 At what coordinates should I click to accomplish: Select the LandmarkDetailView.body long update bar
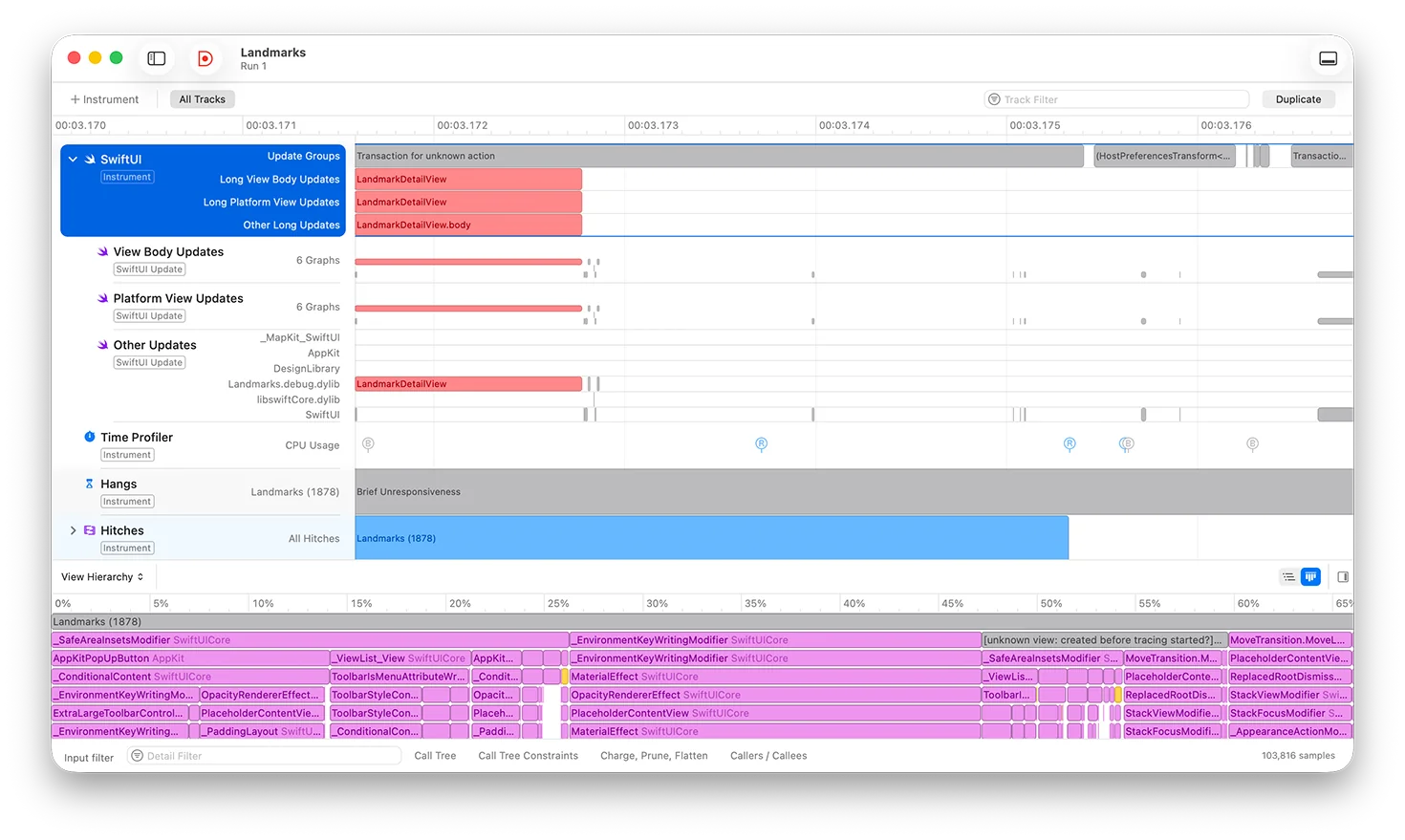(468, 225)
